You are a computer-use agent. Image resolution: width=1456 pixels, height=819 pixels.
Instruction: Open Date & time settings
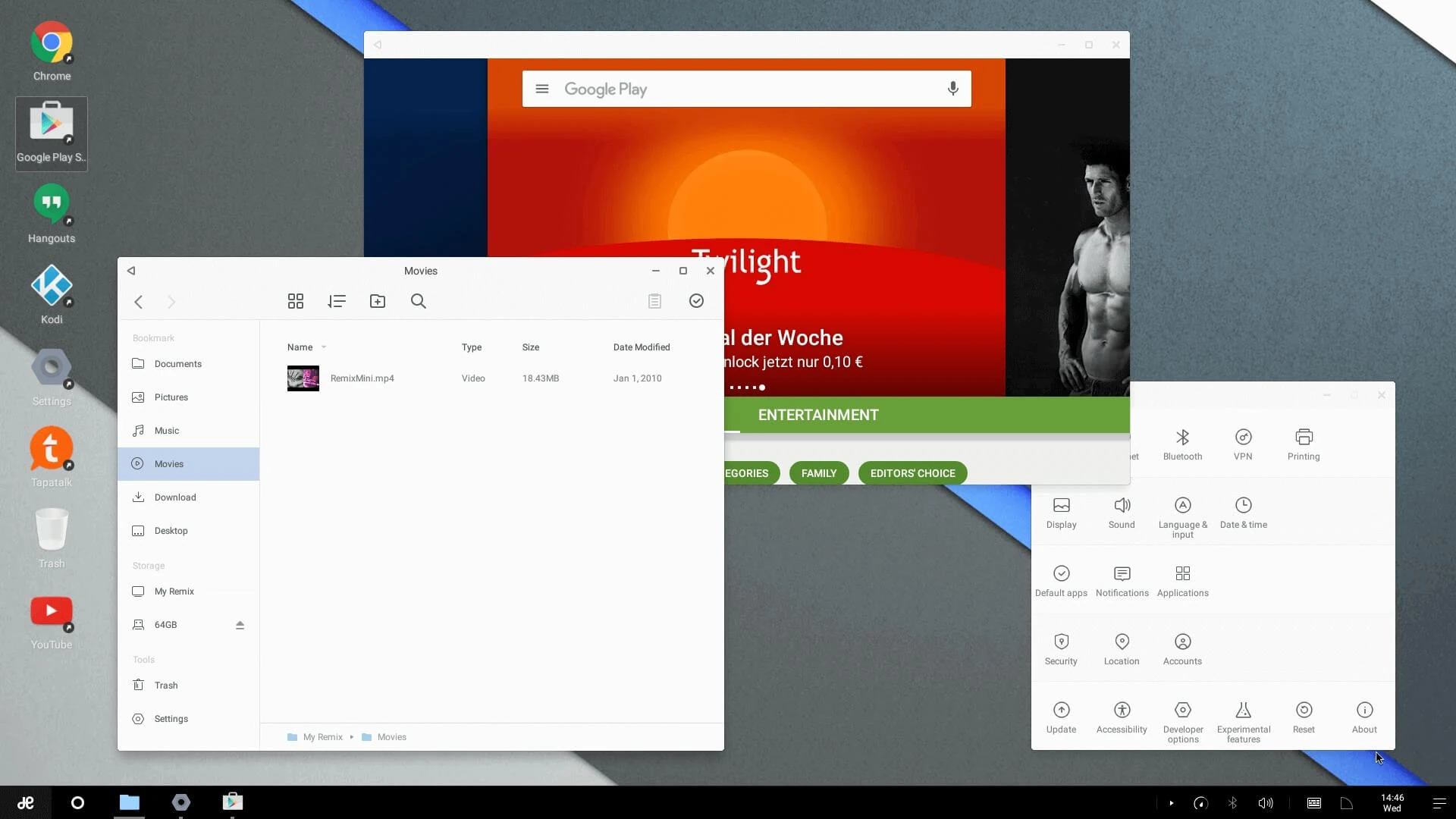point(1243,513)
